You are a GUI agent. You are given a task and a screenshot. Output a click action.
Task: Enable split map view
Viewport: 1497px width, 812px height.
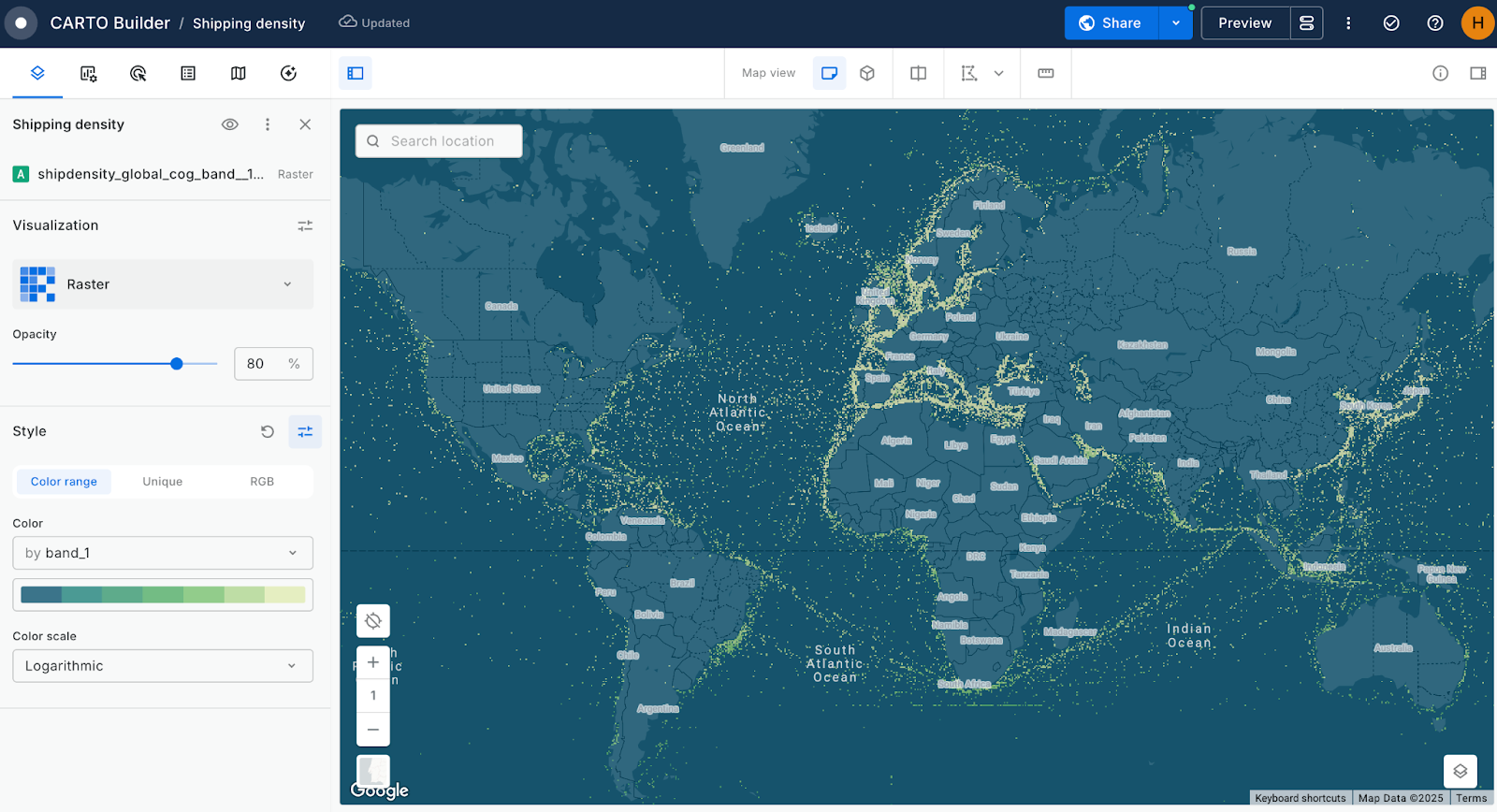tap(918, 73)
